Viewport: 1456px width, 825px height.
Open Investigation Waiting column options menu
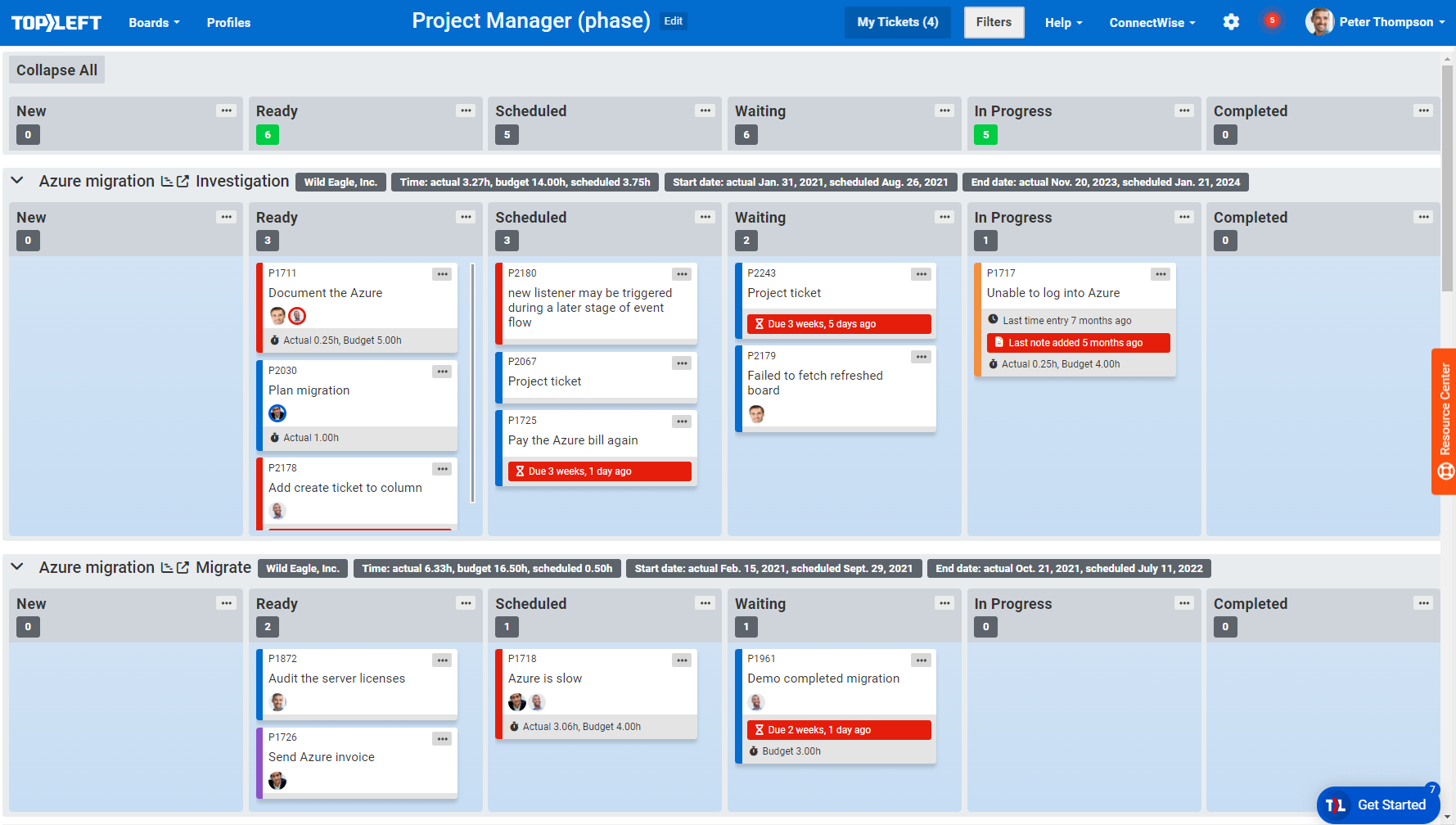[x=945, y=217]
